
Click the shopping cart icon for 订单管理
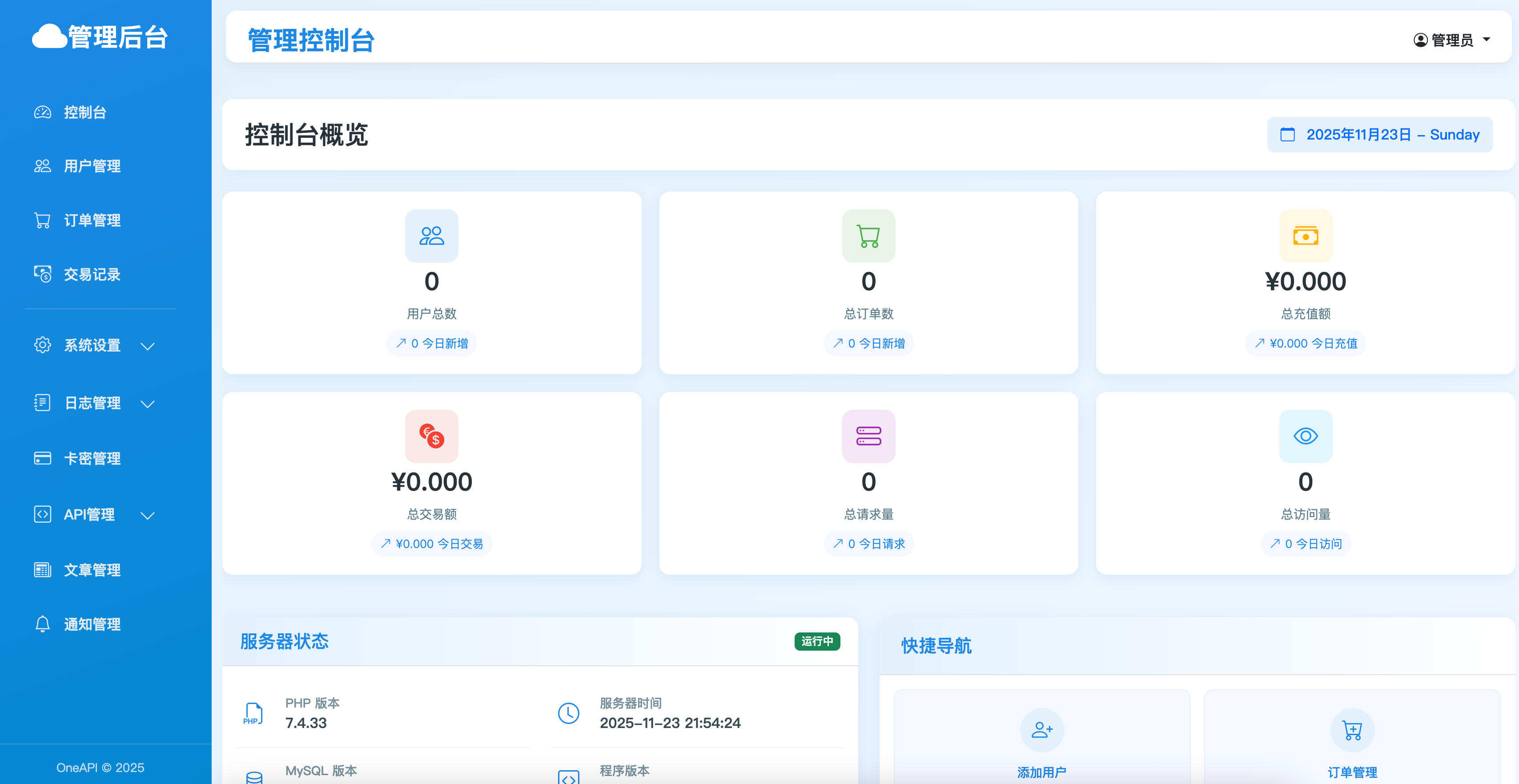point(42,220)
